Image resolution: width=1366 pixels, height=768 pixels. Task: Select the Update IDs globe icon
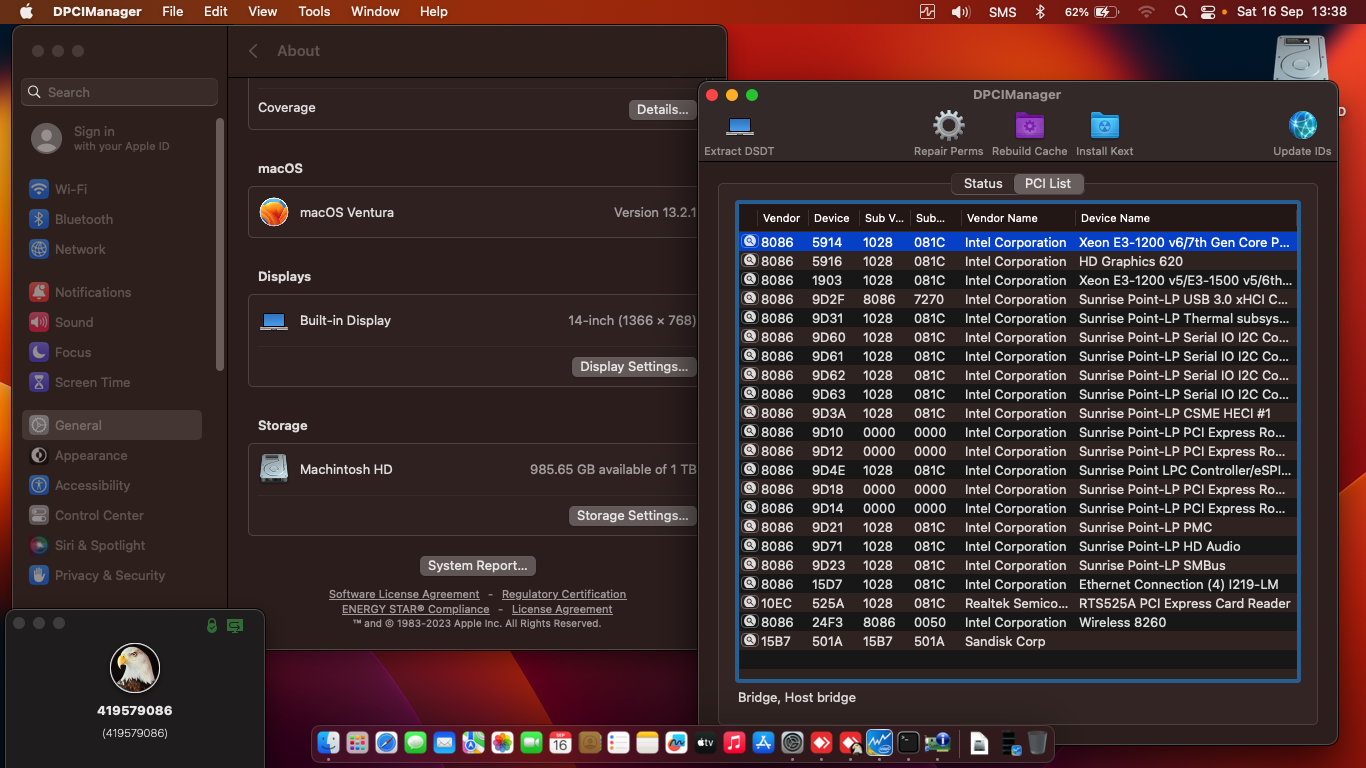pyautogui.click(x=1302, y=125)
